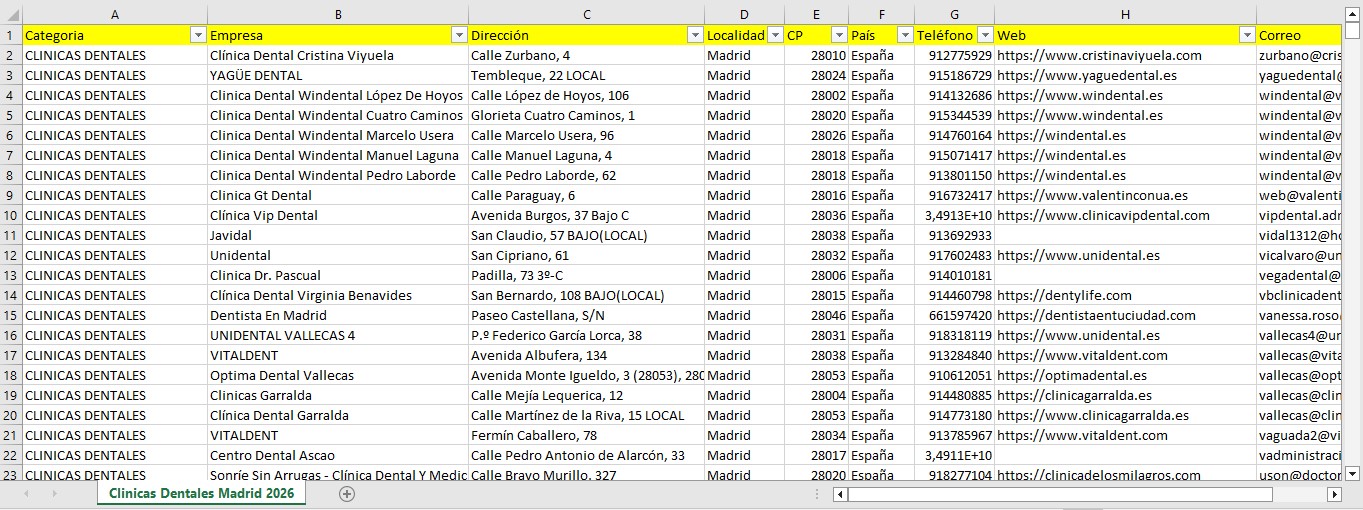Select email cell starting vegadental@

pyautogui.click(x=1300, y=275)
